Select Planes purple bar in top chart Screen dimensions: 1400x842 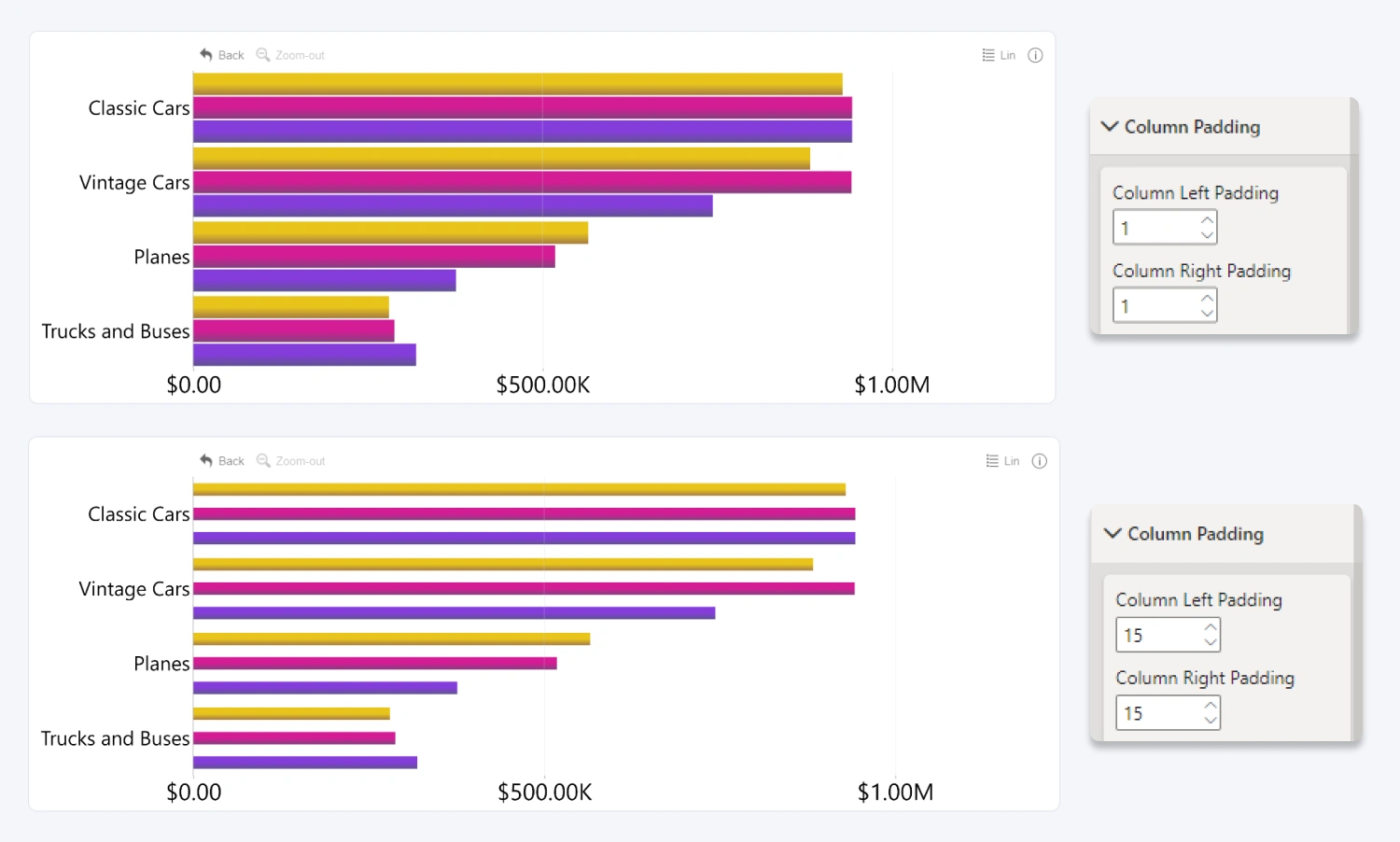(x=324, y=280)
